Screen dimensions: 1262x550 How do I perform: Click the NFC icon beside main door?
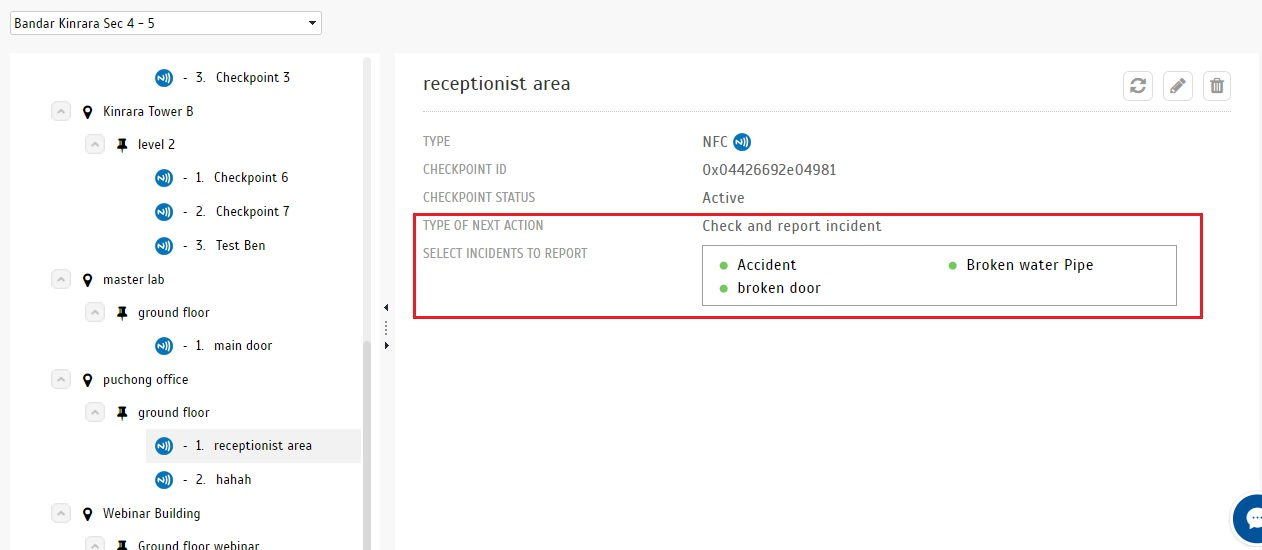tap(164, 346)
